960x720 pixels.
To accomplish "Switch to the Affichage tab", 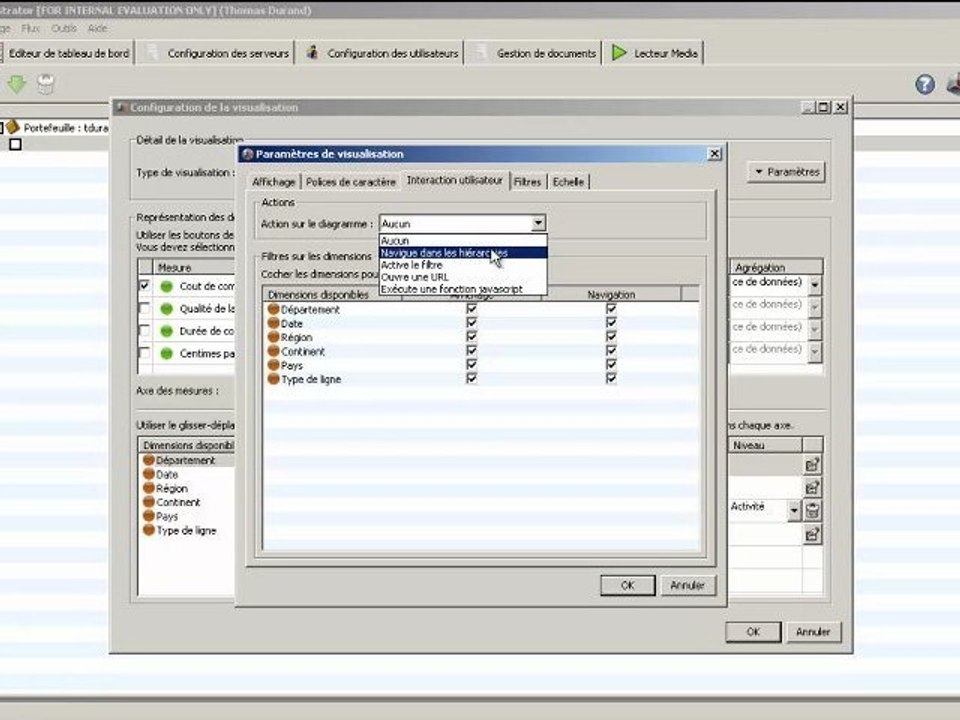I will pos(274,182).
